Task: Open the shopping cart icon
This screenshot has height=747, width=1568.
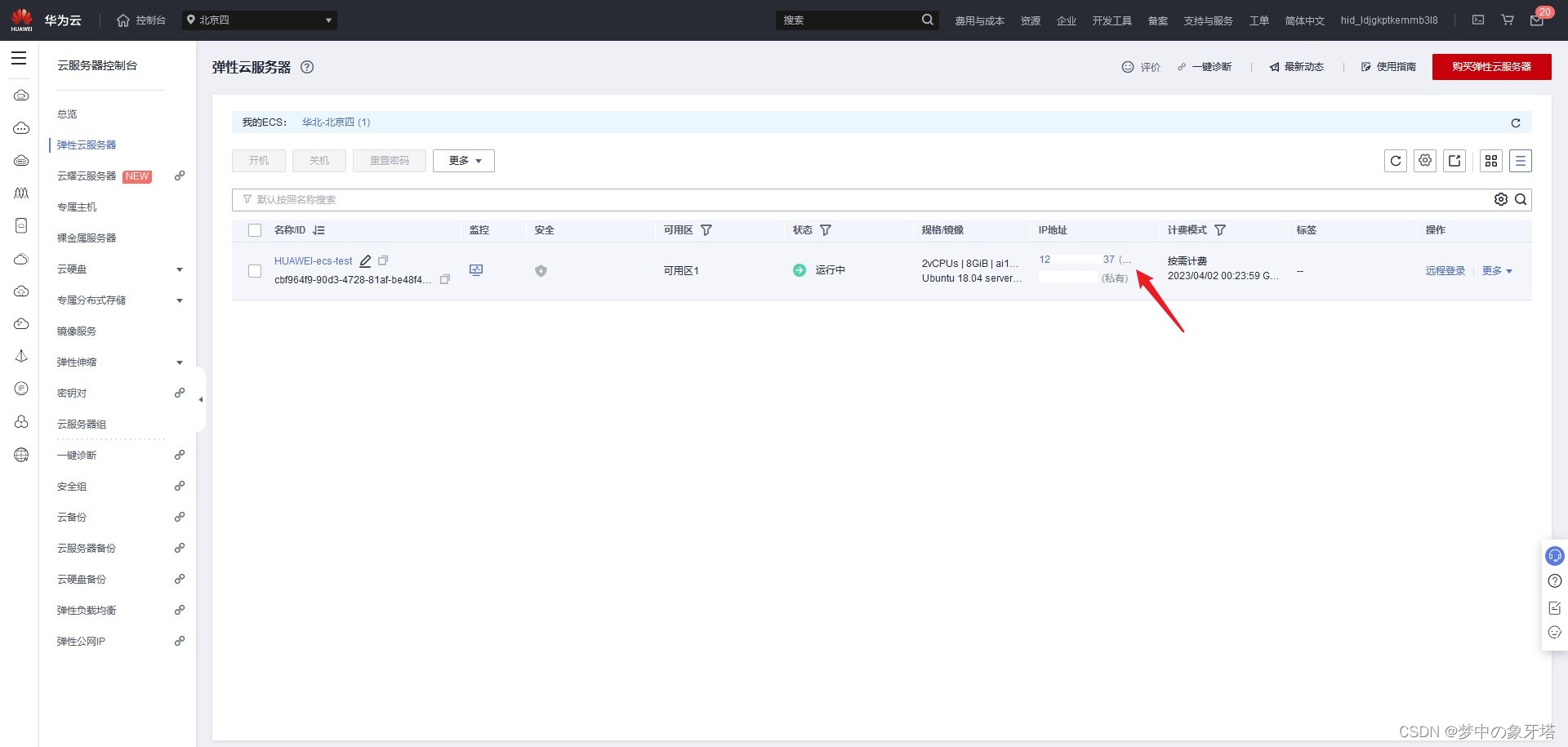Action: (x=1508, y=20)
